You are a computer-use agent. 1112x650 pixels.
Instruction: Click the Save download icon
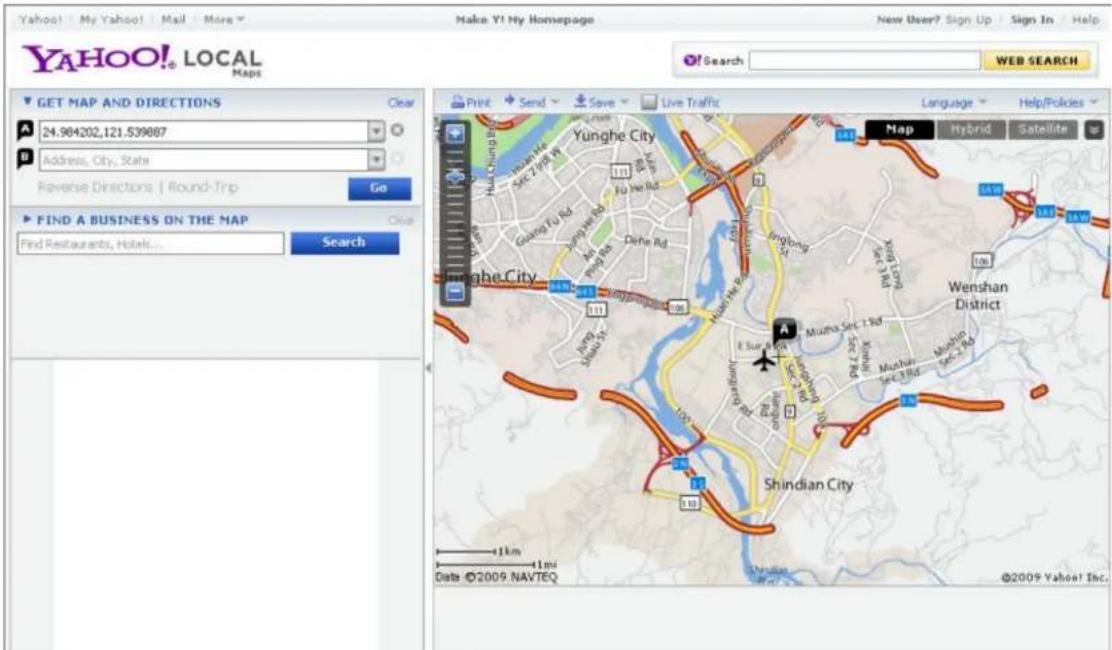[x=580, y=101]
